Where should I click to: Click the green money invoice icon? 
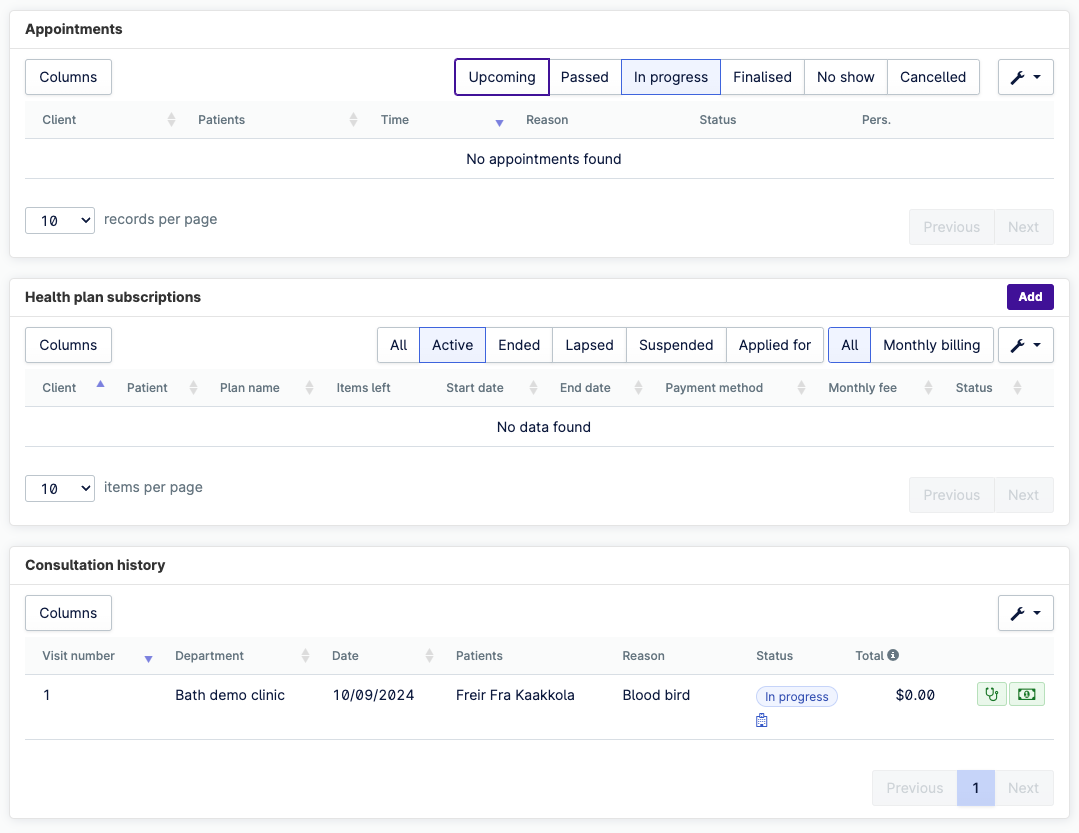click(1026, 694)
